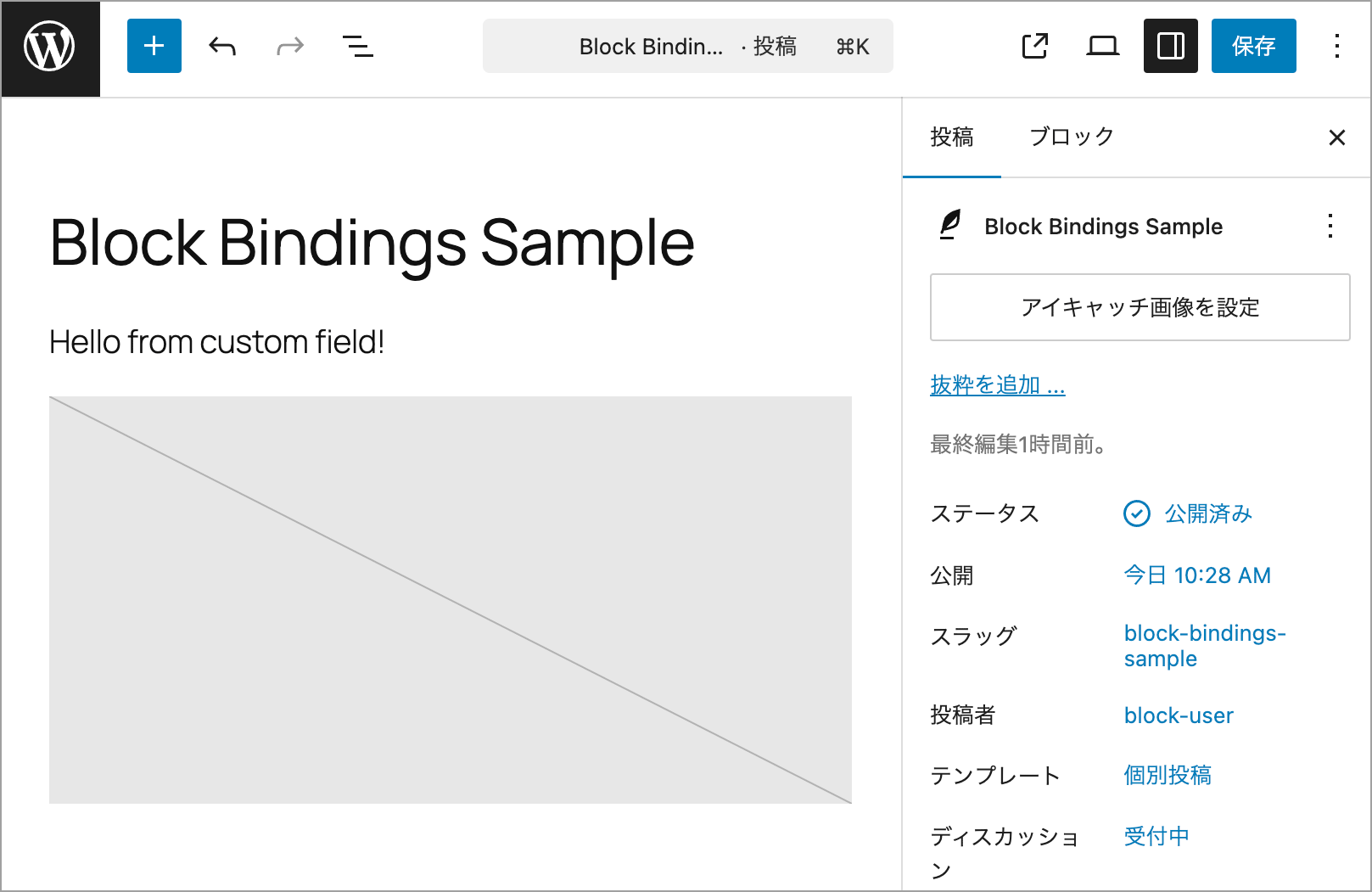Switch to the ブロック tab
Image resolution: width=1372 pixels, height=892 pixels.
[x=1071, y=137]
